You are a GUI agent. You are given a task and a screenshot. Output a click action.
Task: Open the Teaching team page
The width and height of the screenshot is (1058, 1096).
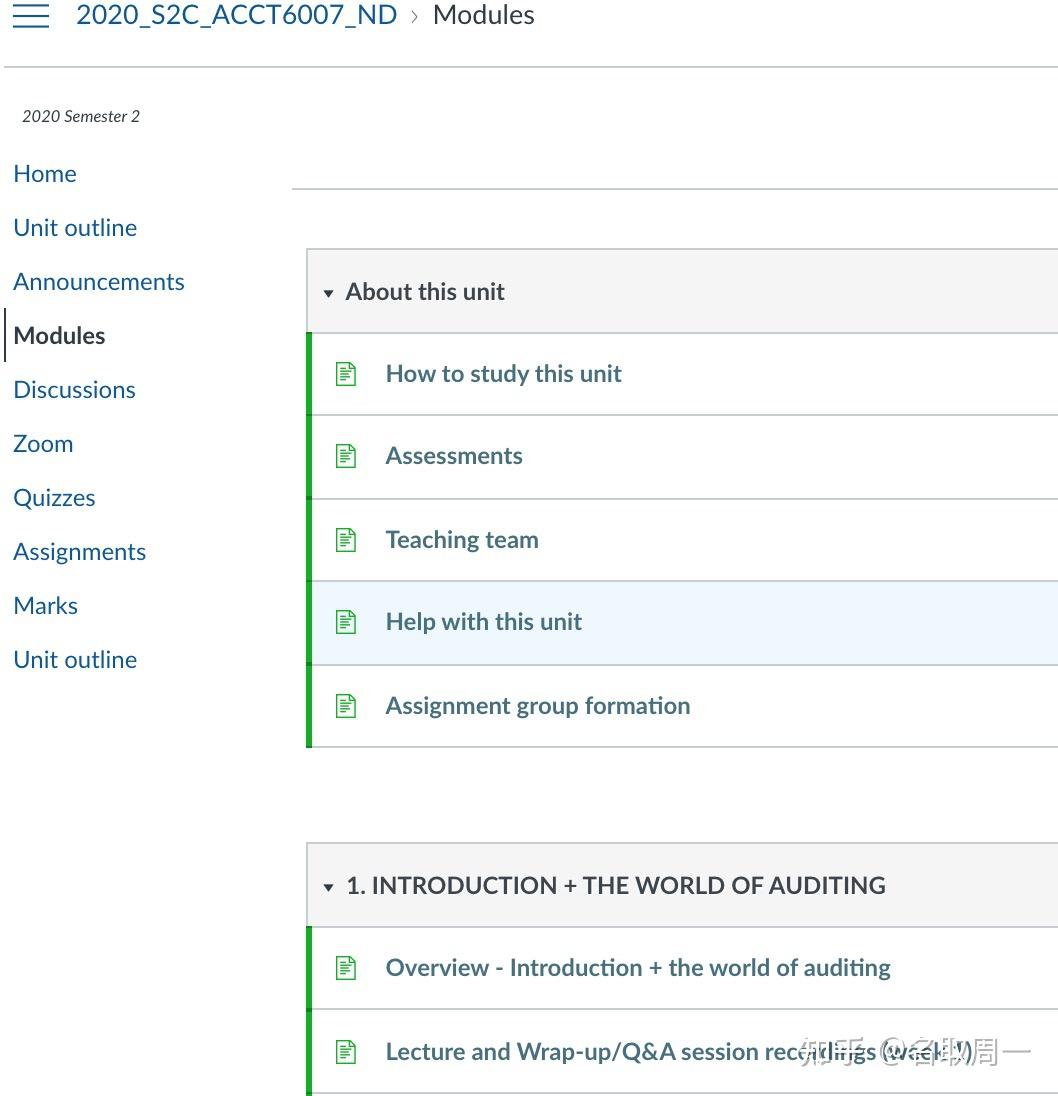point(462,540)
